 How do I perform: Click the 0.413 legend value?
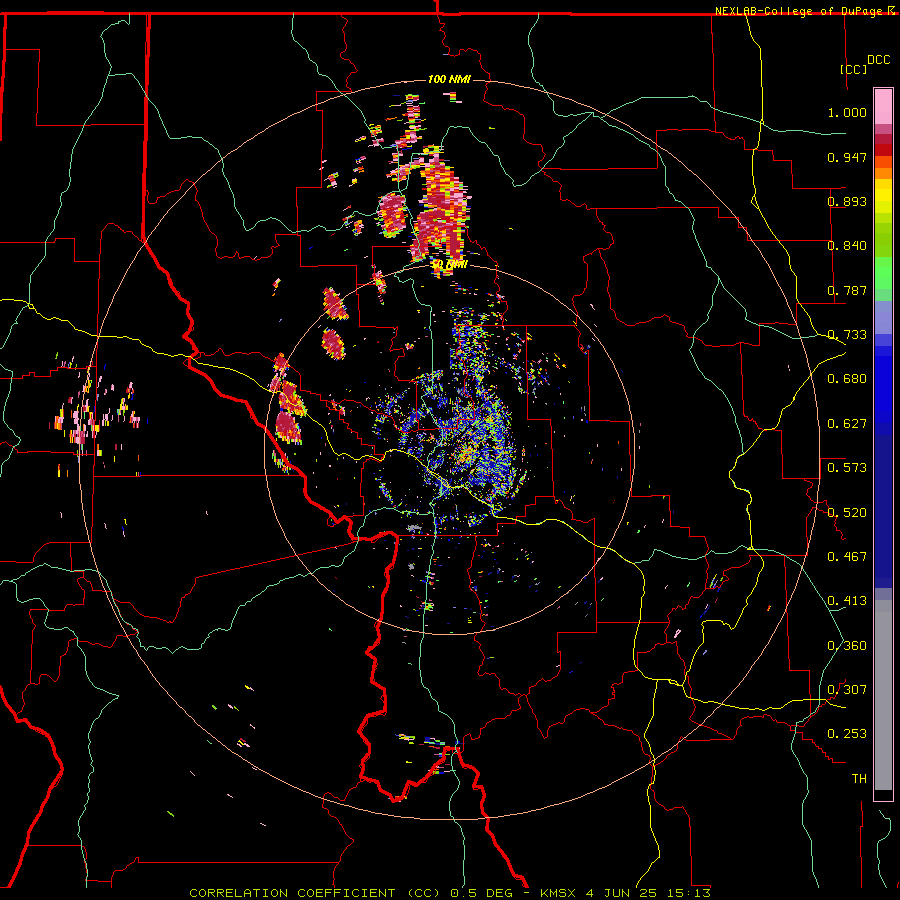847,601
